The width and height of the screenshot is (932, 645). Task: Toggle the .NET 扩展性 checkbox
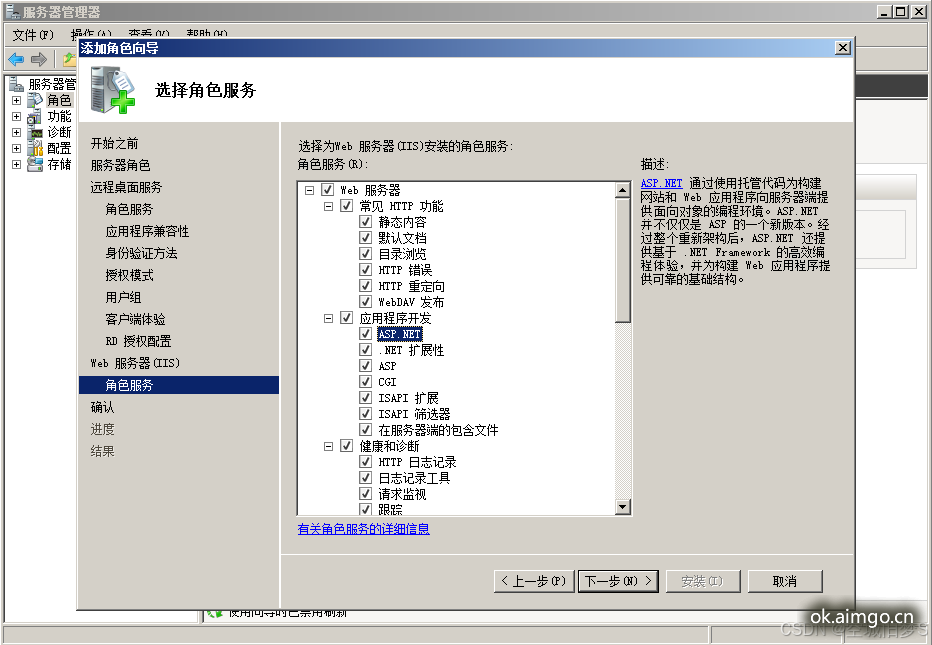(x=366, y=350)
